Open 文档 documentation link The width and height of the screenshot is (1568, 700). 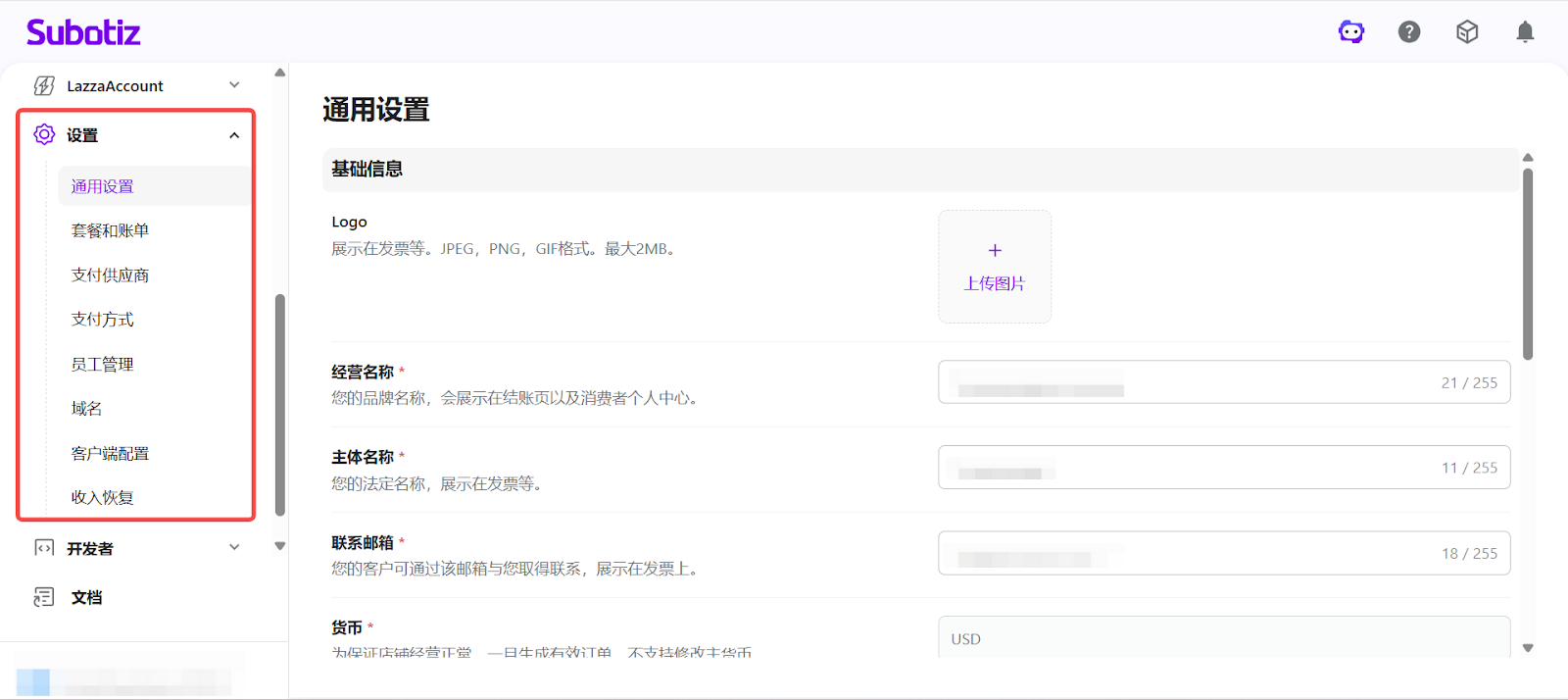[86, 597]
